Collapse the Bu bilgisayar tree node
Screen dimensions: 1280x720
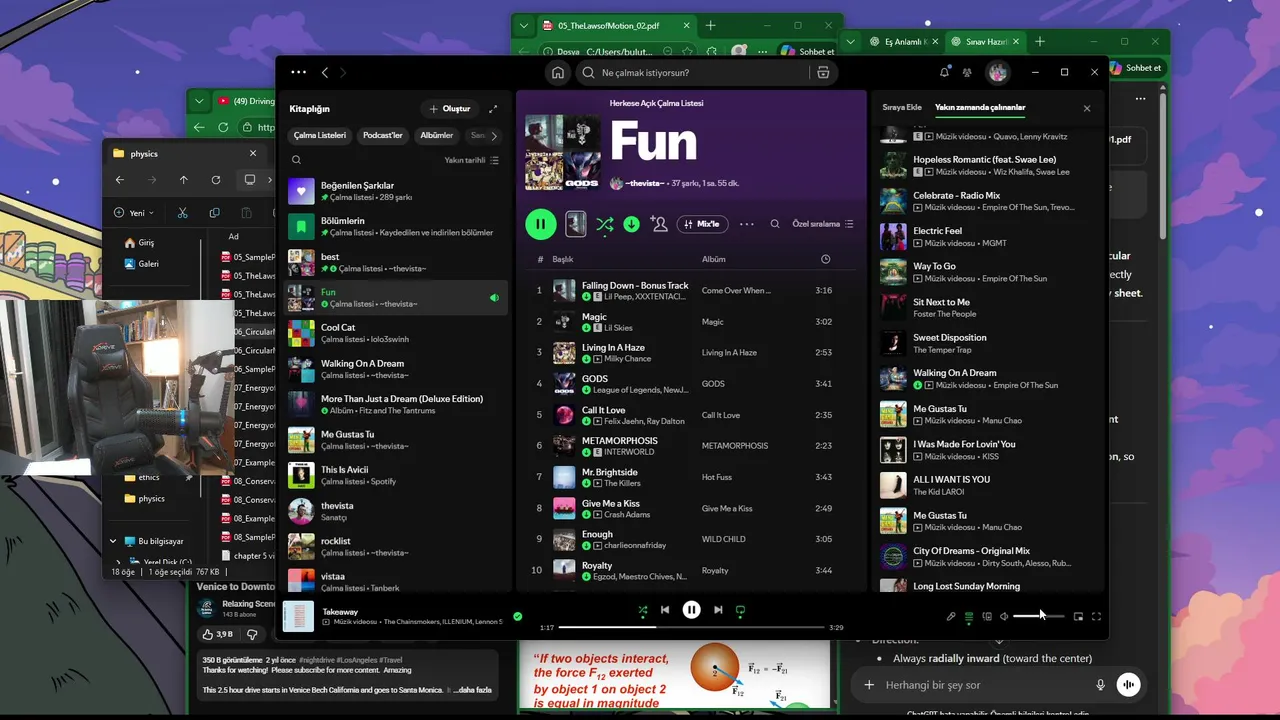[x=113, y=541]
